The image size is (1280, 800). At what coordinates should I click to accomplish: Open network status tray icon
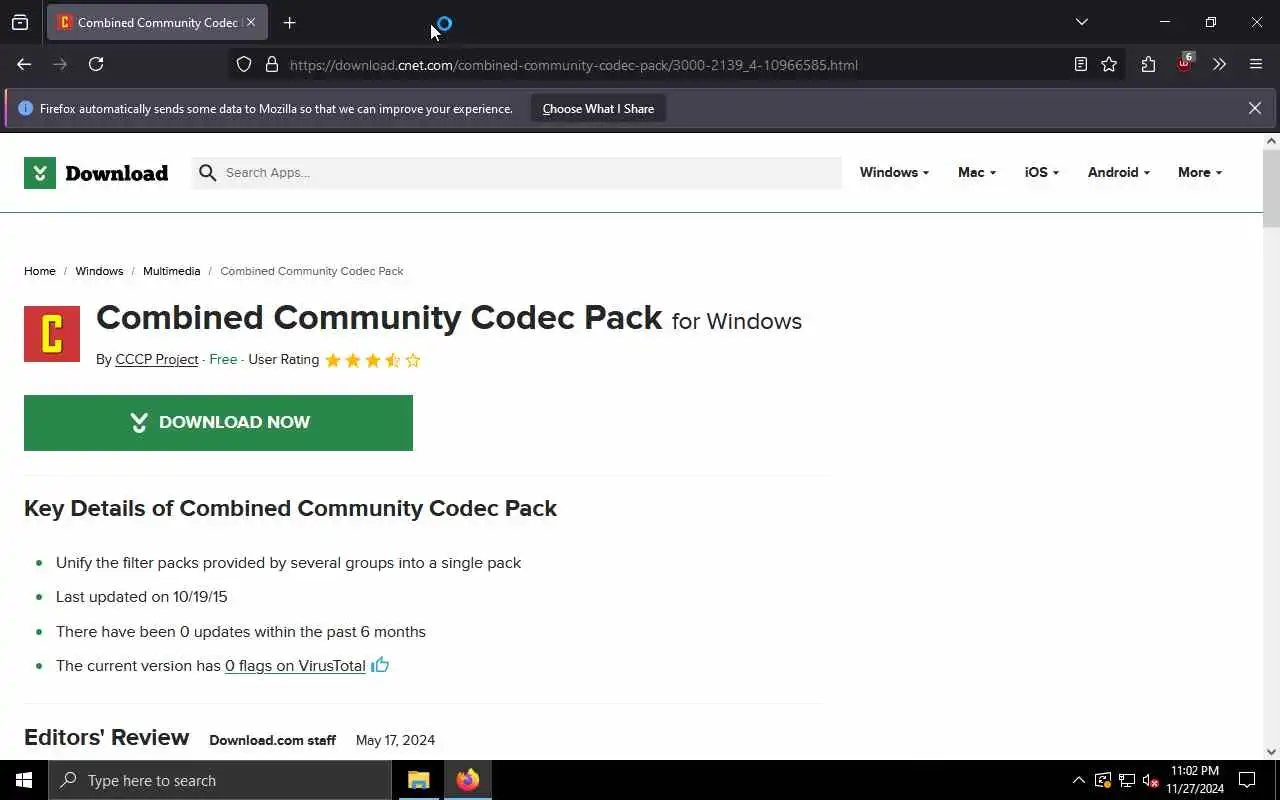tap(1127, 780)
